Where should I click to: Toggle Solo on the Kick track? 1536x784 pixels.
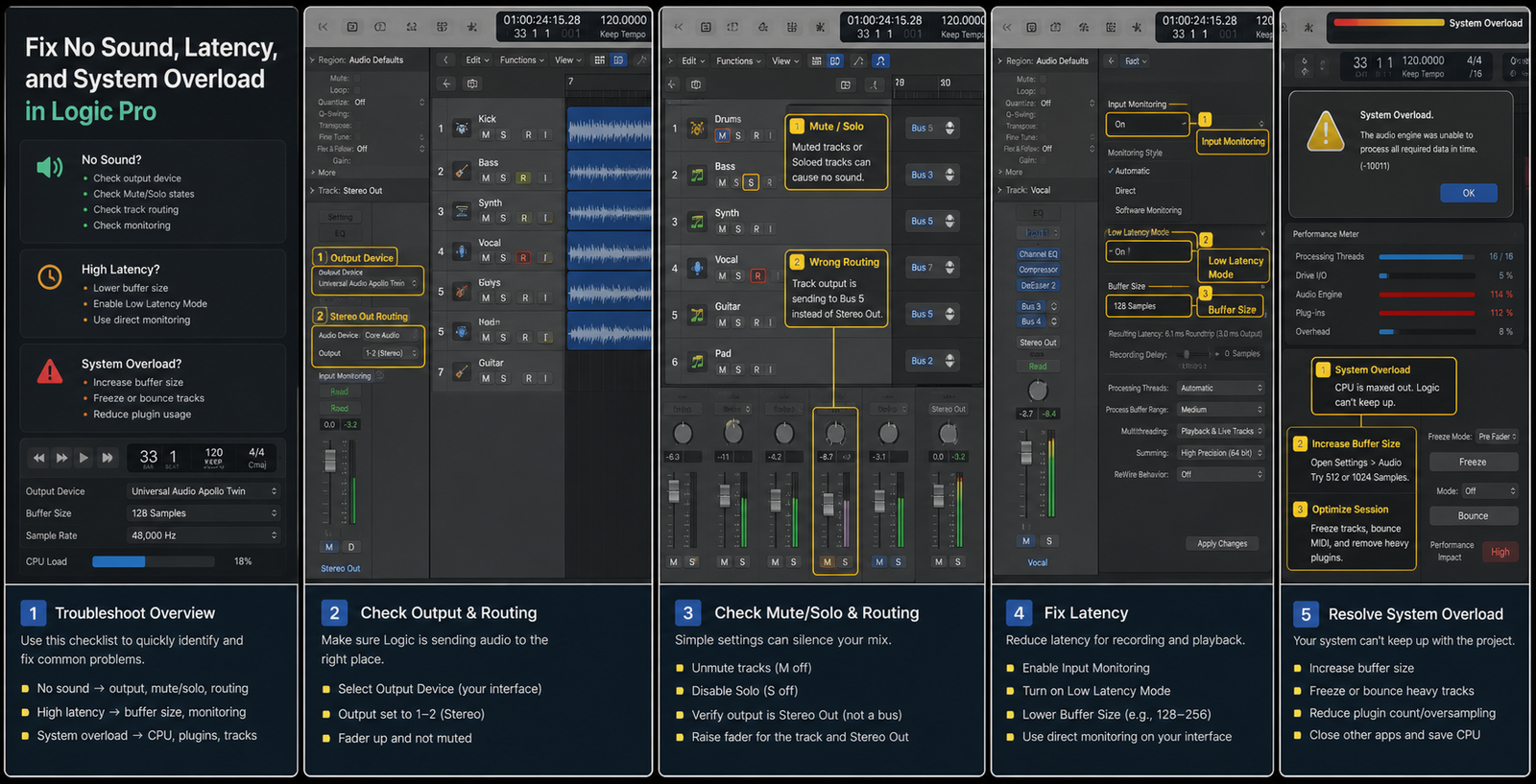coord(503,135)
